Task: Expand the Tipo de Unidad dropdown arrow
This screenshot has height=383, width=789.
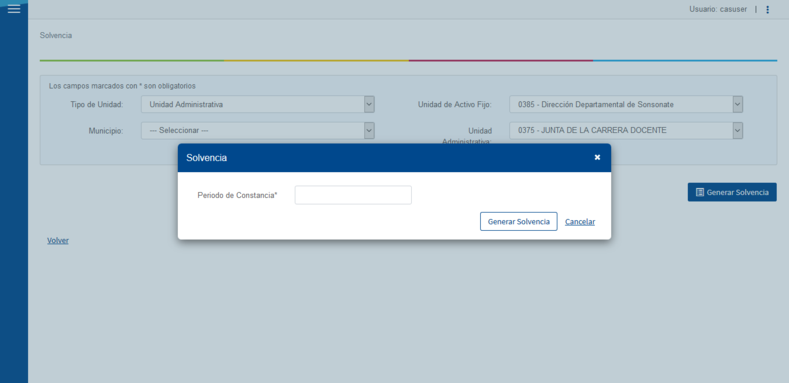Action: point(369,104)
